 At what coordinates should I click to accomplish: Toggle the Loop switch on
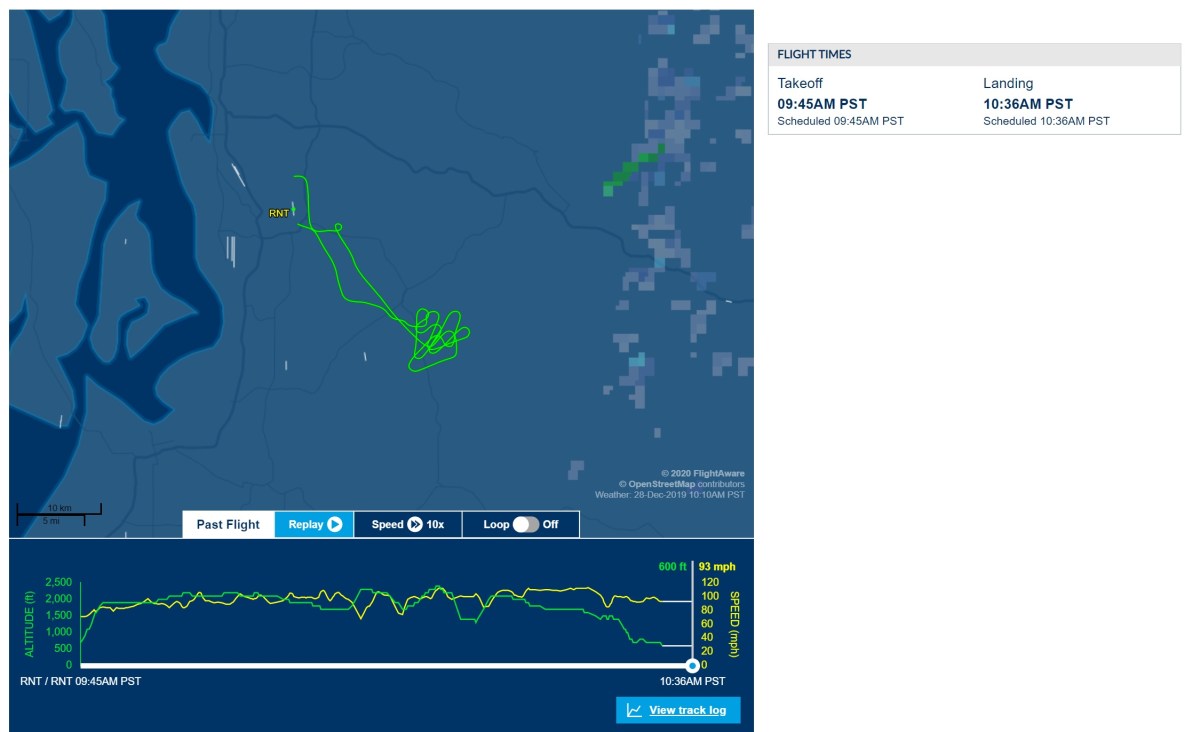526,524
